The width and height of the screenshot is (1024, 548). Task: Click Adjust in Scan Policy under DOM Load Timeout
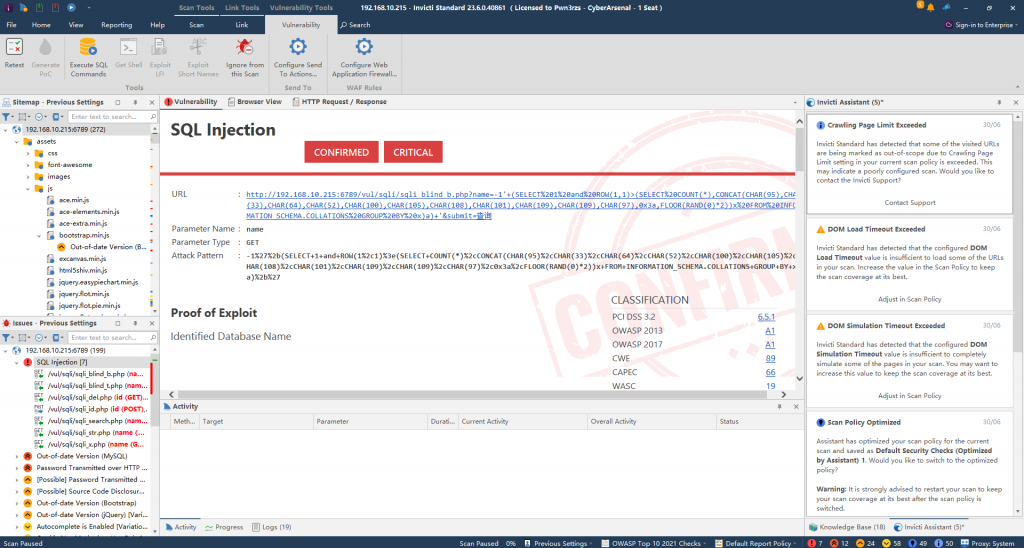coord(910,298)
